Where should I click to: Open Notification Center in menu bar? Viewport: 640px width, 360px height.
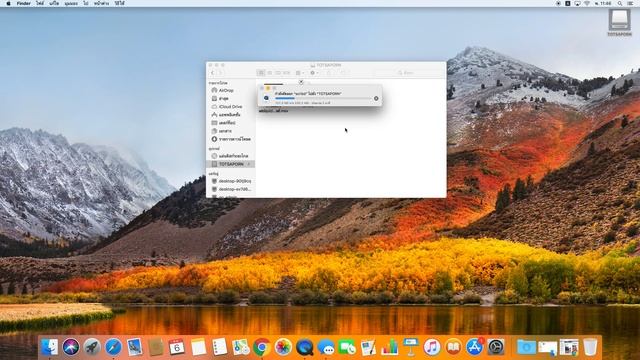click(x=631, y=3)
